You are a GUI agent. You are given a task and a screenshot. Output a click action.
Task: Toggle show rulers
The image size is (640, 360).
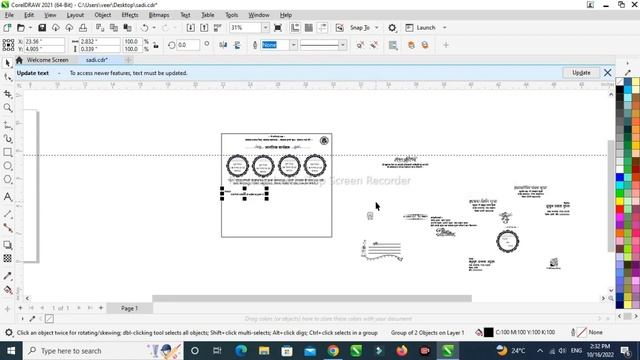[295, 28]
